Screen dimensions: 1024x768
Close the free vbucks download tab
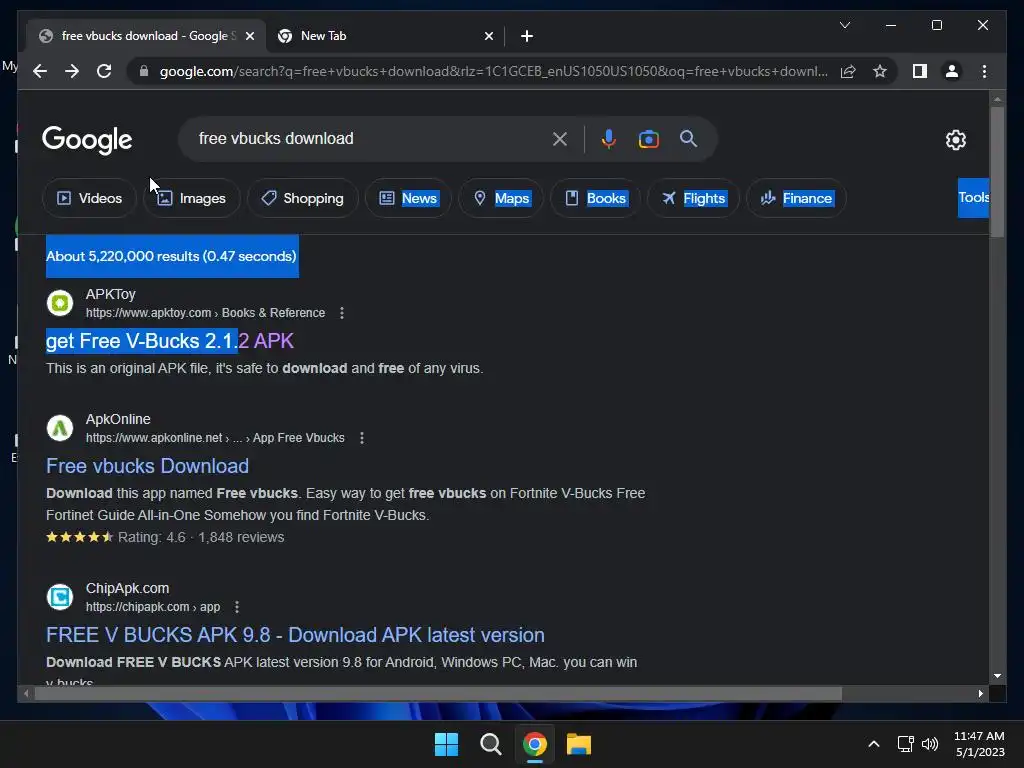tap(249, 36)
